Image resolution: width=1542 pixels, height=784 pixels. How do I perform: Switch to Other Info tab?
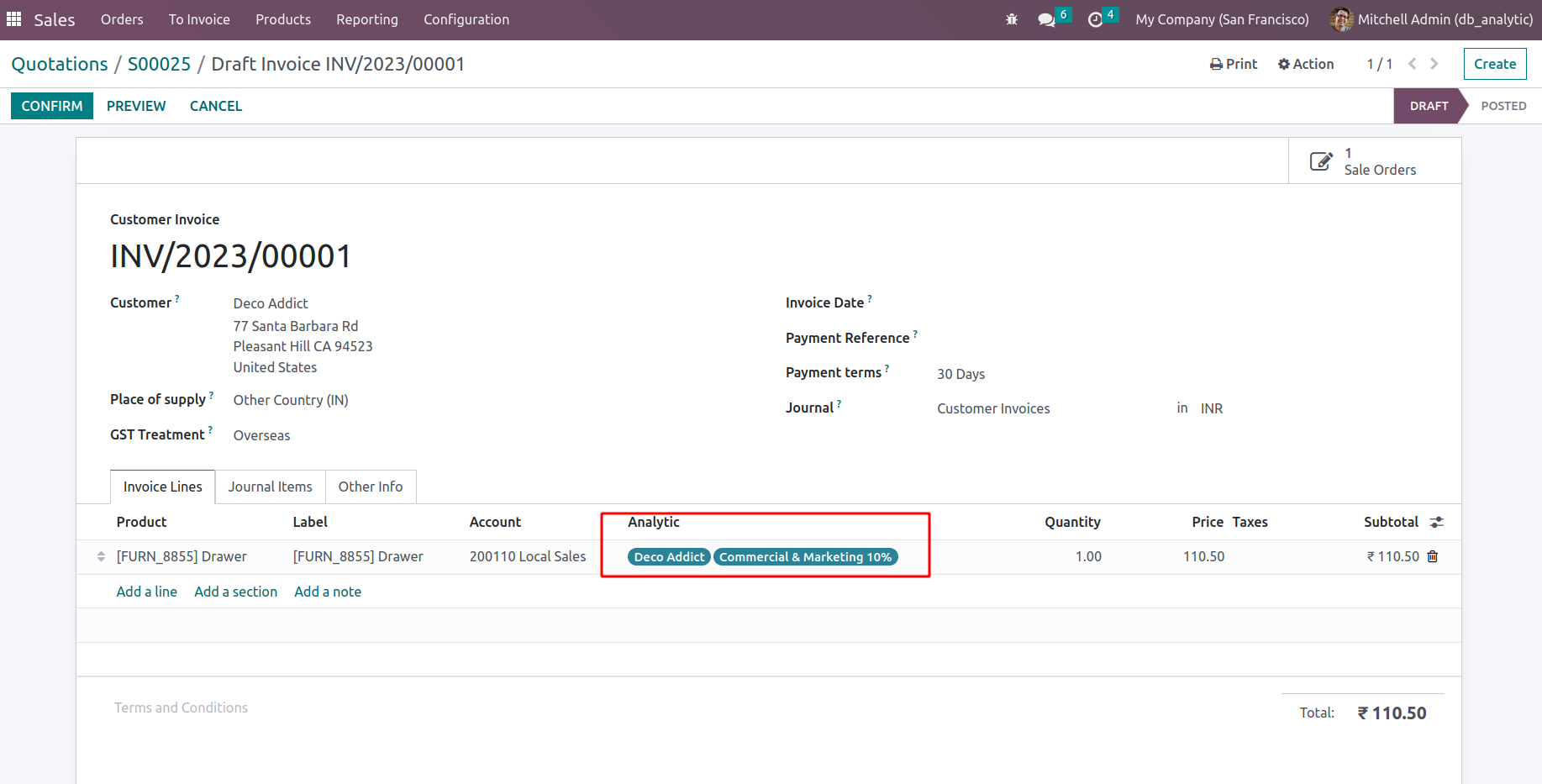click(371, 487)
